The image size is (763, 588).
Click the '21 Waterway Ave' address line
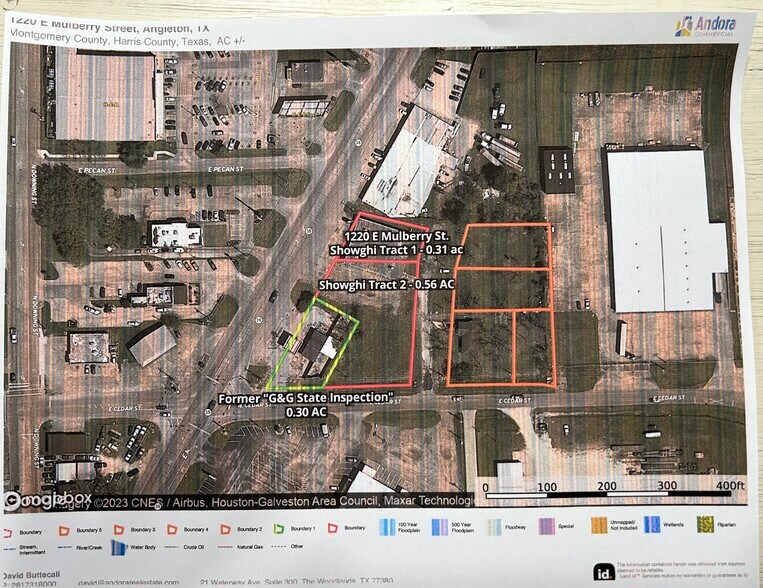(x=297, y=581)
